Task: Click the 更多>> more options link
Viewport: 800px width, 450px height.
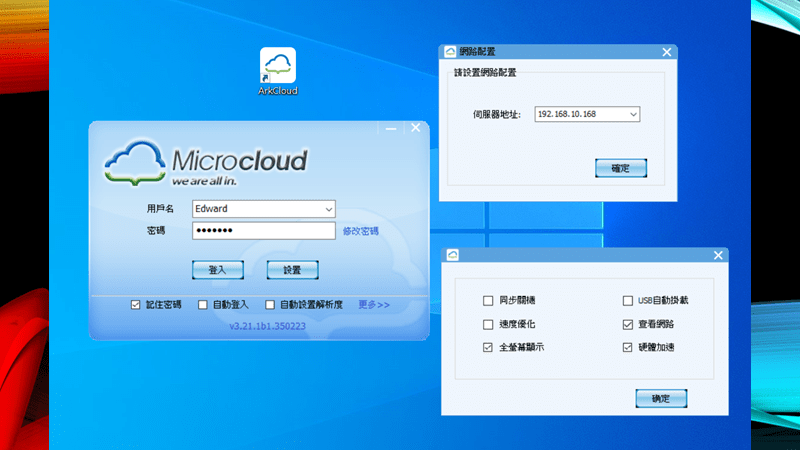Action: (x=374, y=305)
